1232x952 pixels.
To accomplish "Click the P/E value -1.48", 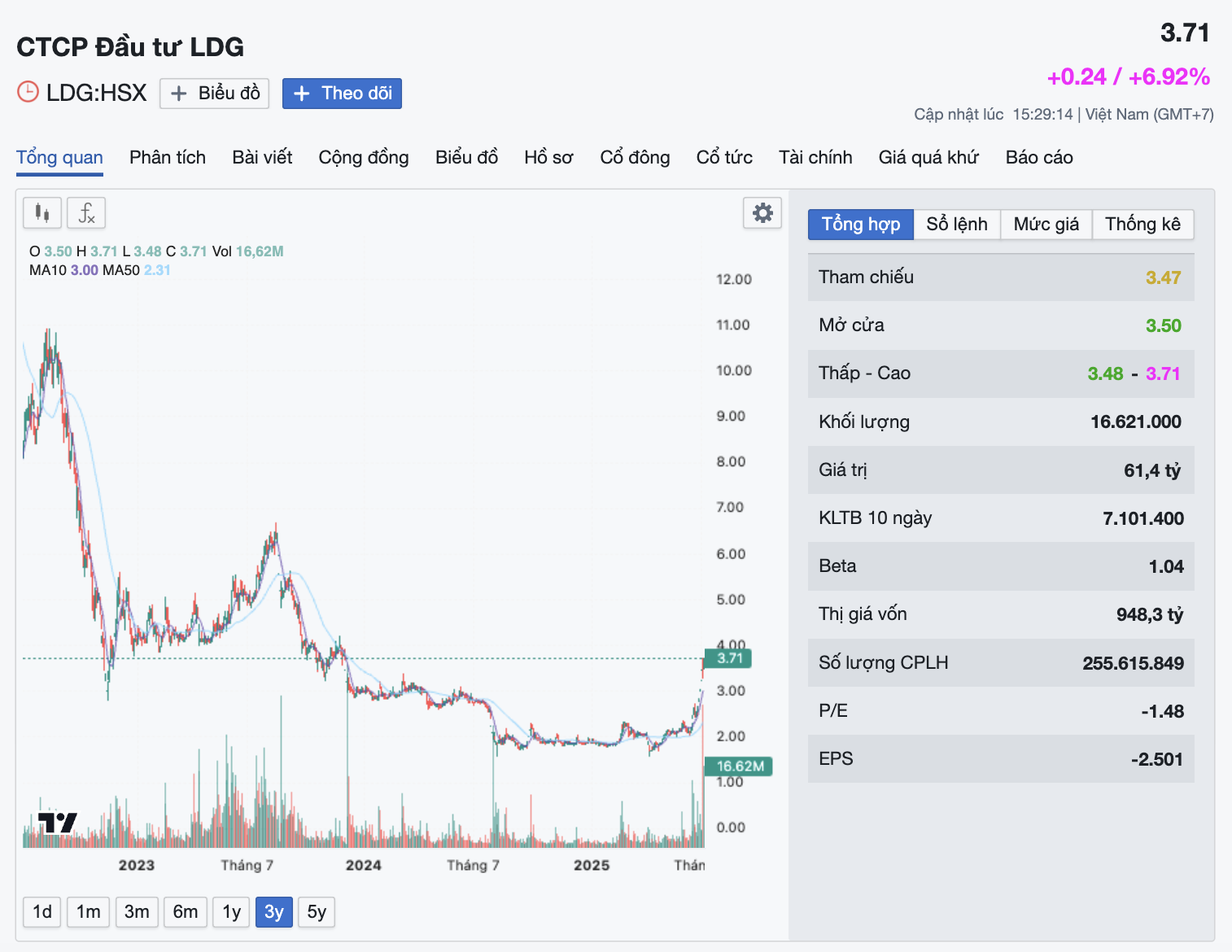I will click(x=1163, y=711).
